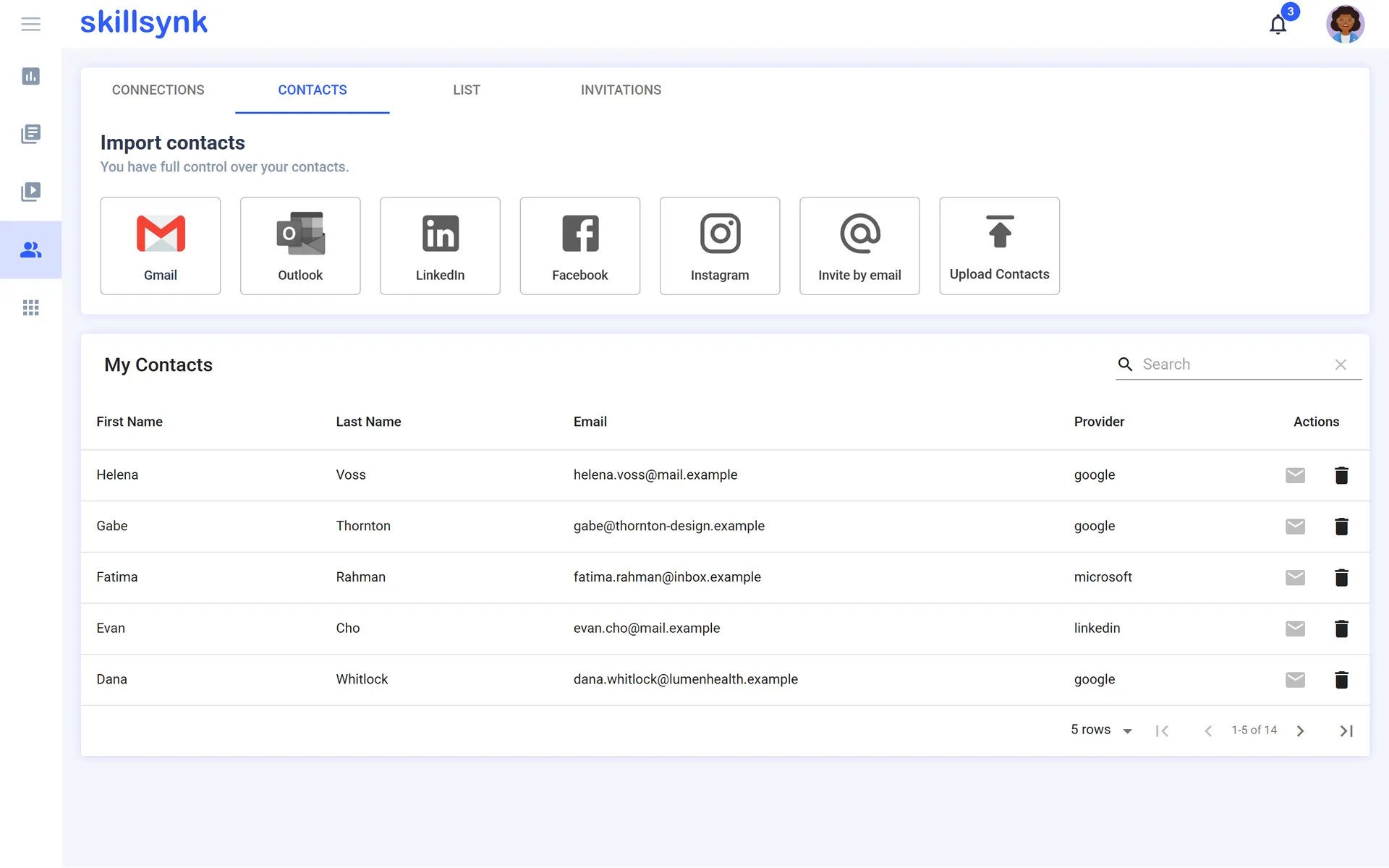This screenshot has width=1389, height=868.
Task: Click email helena.voss@mail.example
Action: tap(655, 475)
